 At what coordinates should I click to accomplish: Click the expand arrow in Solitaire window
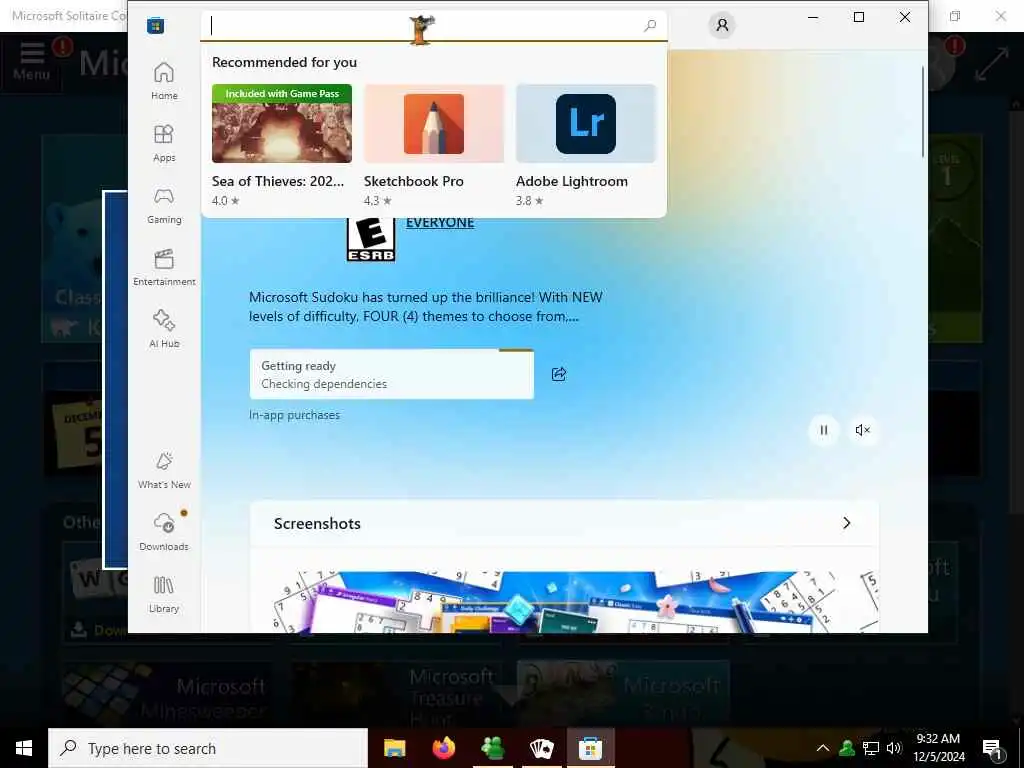click(991, 64)
